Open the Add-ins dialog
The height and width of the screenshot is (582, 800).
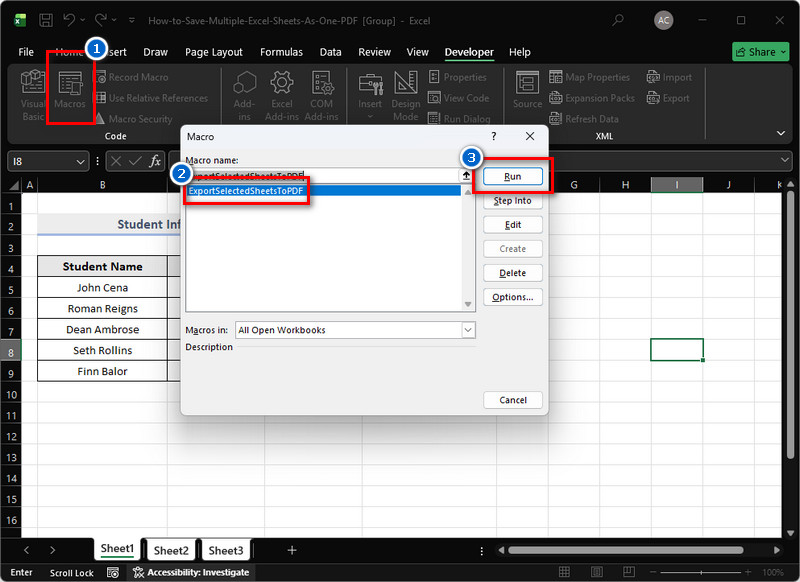[244, 95]
